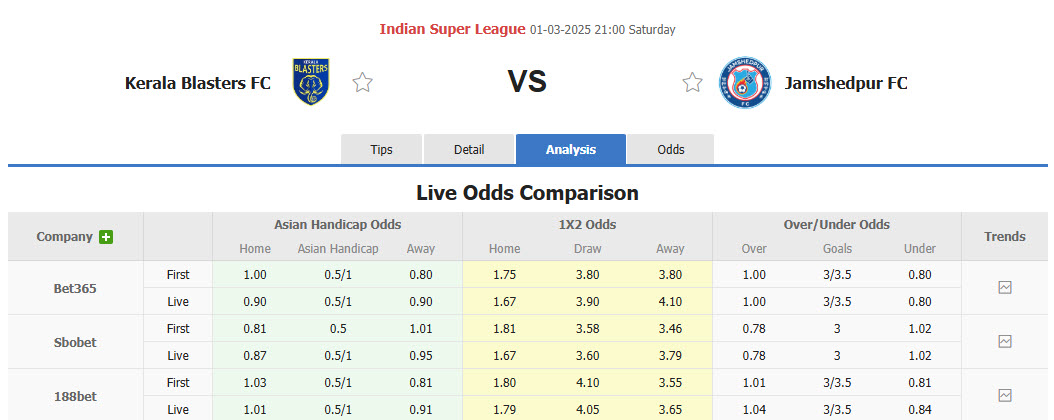Open the Detail tab
Screen dimensions: 1054x420
[x=469, y=150]
